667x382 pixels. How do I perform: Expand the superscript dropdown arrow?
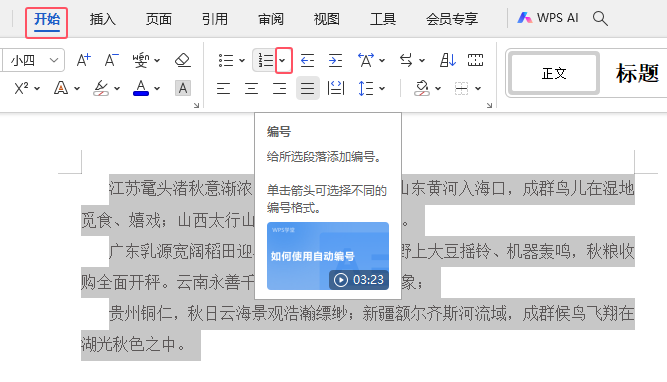(x=37, y=88)
